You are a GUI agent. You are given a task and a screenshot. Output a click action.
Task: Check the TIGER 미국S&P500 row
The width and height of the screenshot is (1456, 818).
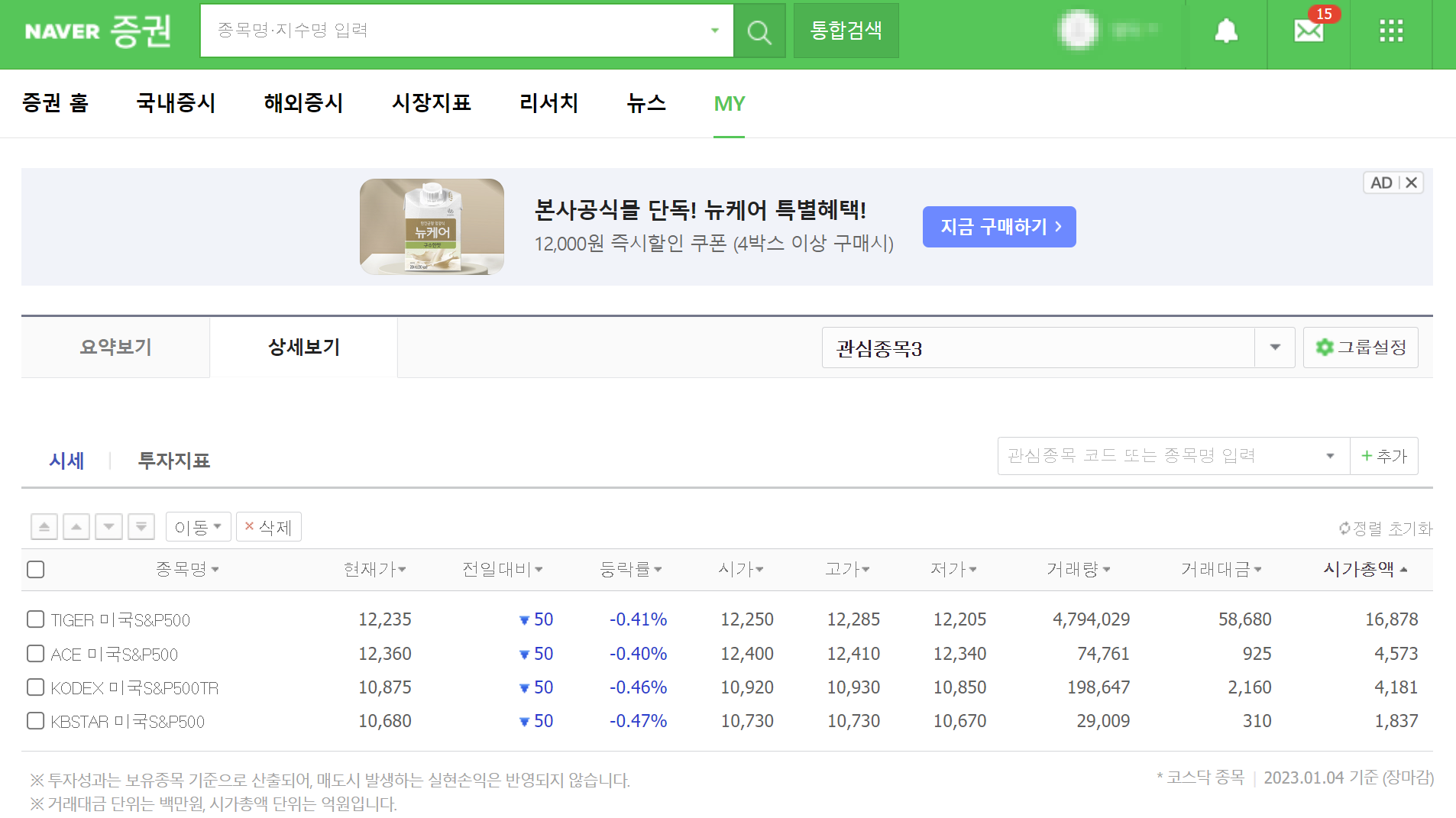click(35, 619)
